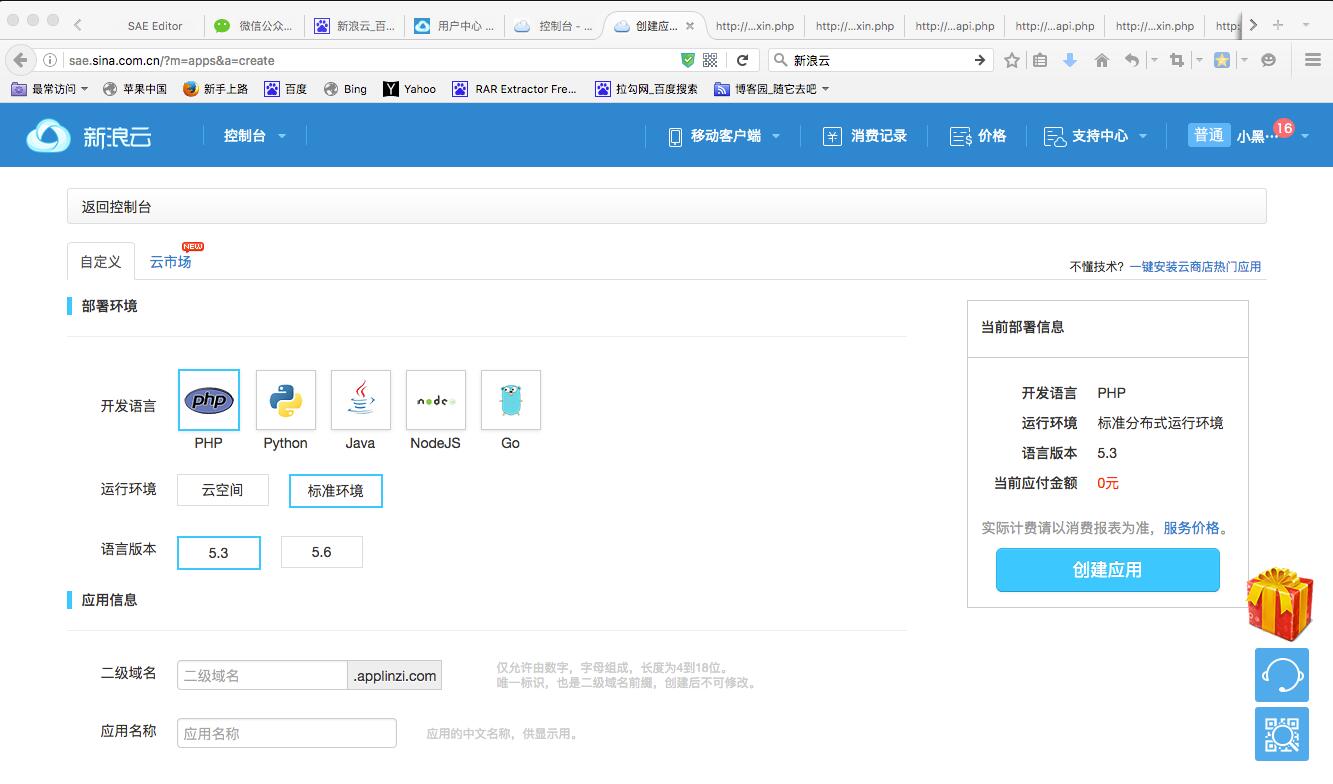Click the browser back arrow button
The width and height of the screenshot is (1333, 784).
21,60
